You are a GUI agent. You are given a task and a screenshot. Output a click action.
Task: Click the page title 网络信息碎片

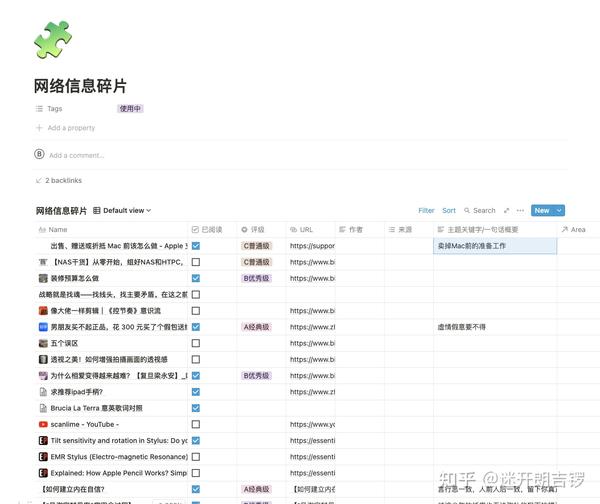click(x=80, y=86)
